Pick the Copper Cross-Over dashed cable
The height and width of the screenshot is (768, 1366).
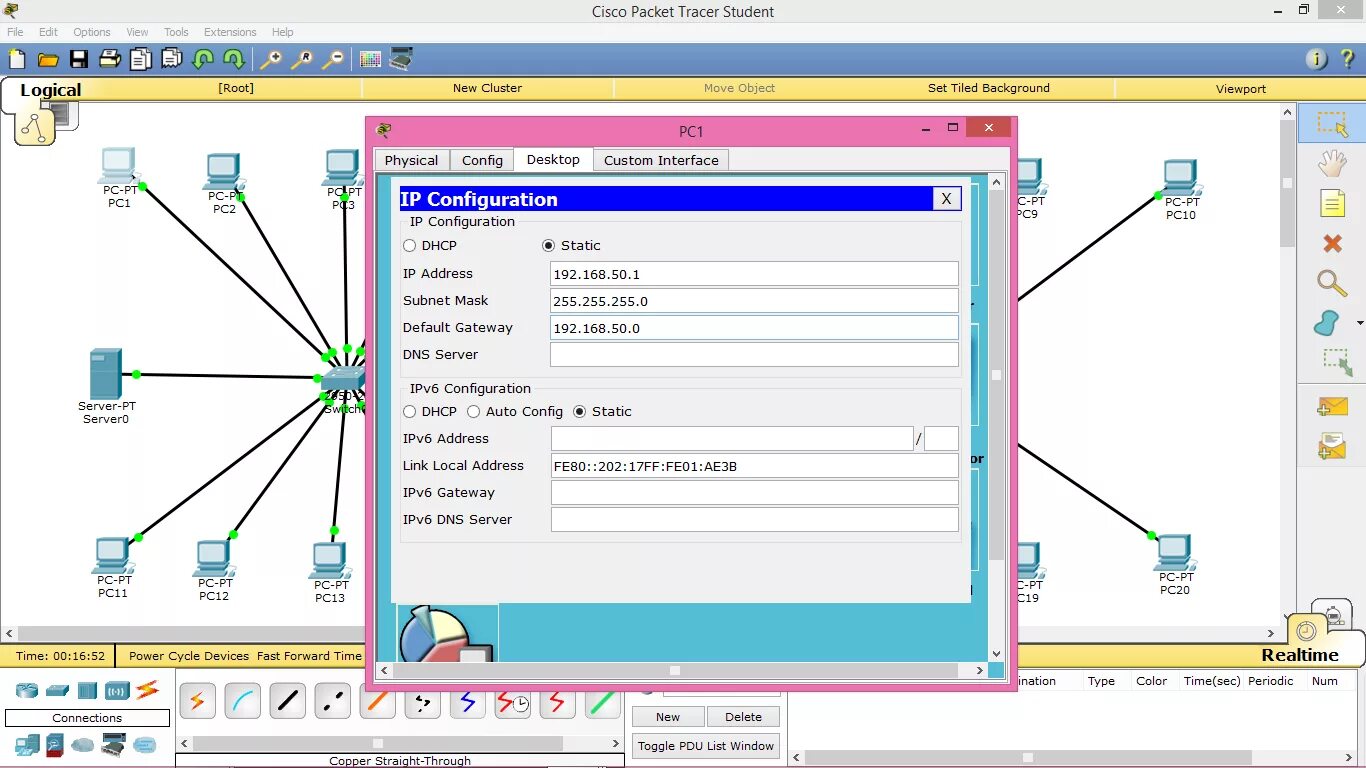[332, 702]
